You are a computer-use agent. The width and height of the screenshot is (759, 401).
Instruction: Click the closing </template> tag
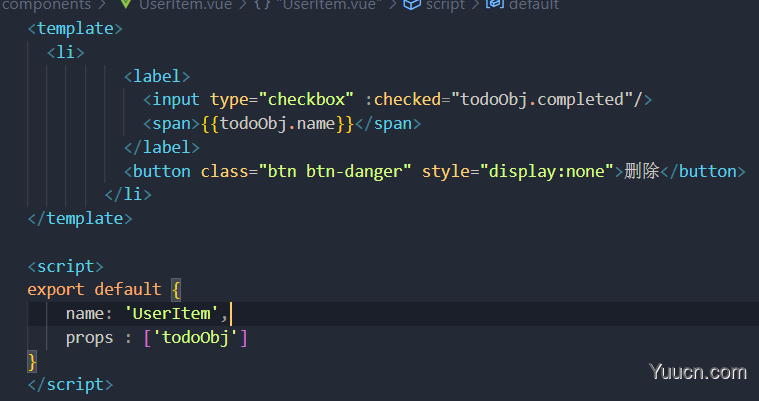point(80,218)
